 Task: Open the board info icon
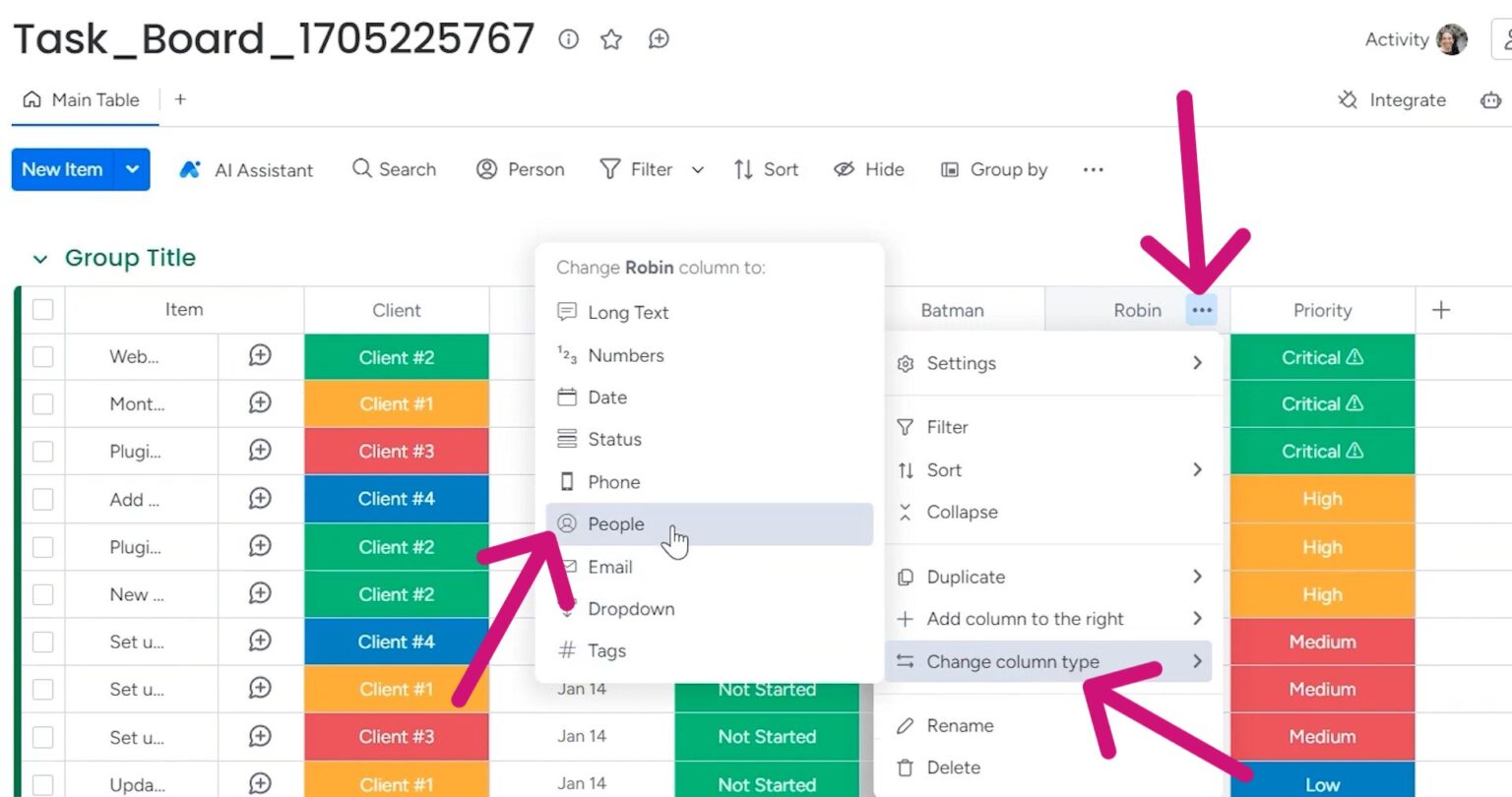[x=568, y=40]
